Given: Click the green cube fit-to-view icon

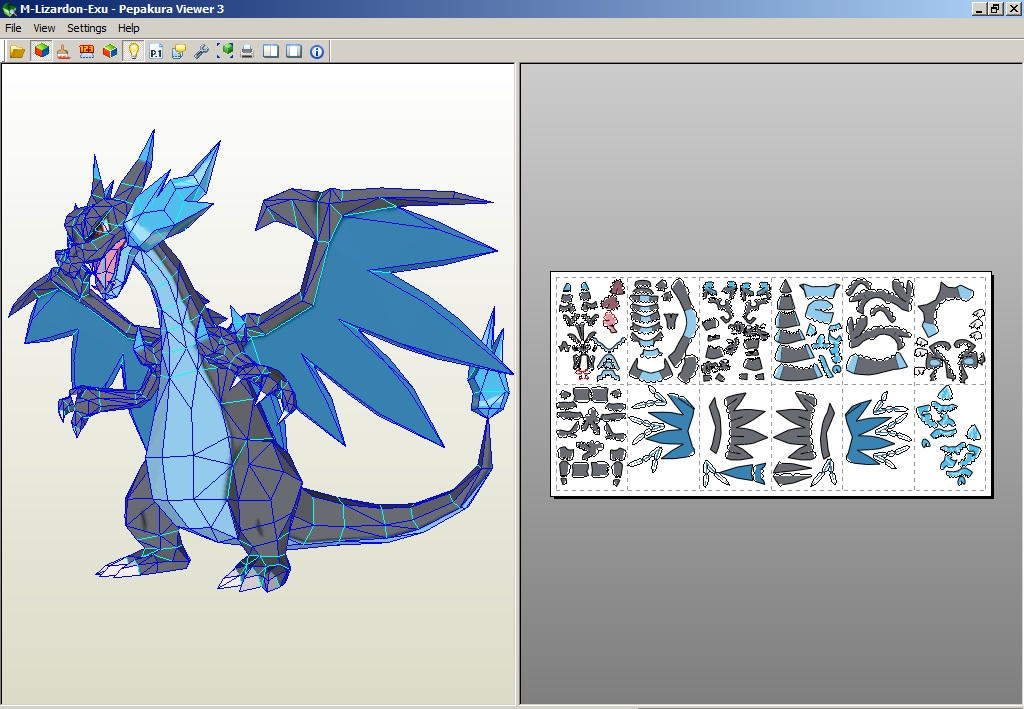Looking at the screenshot, I should pos(225,51).
